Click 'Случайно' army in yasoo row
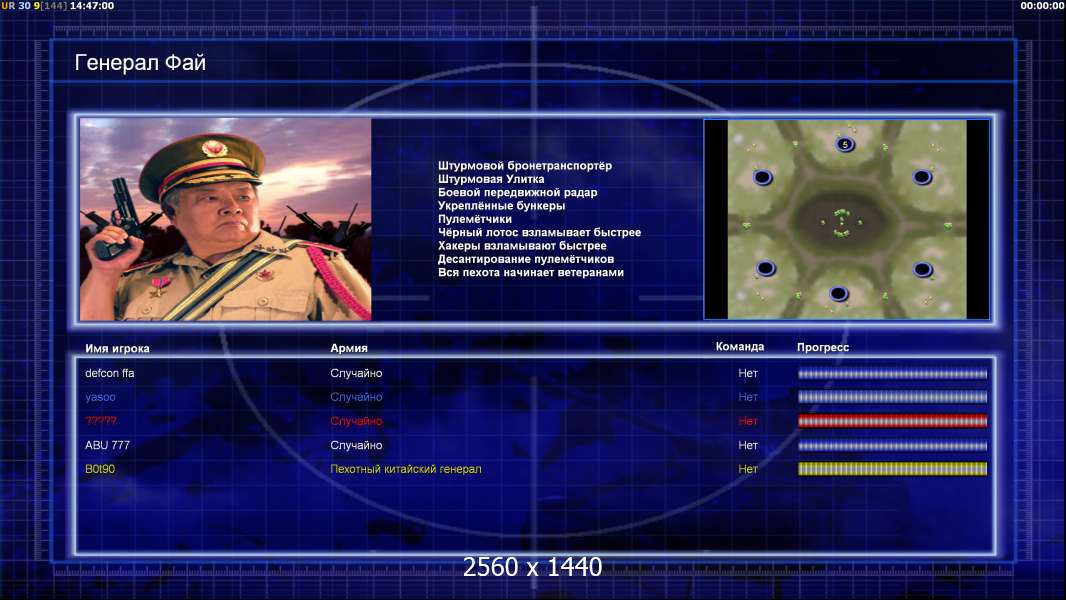Screen dimensions: 1066x600 (x=356, y=397)
